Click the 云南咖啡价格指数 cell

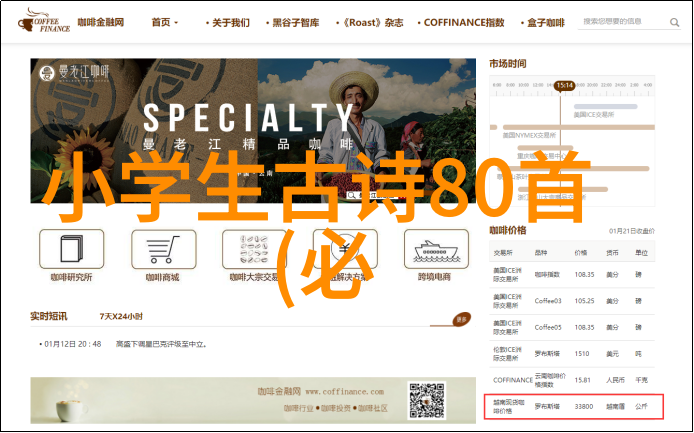click(550, 380)
